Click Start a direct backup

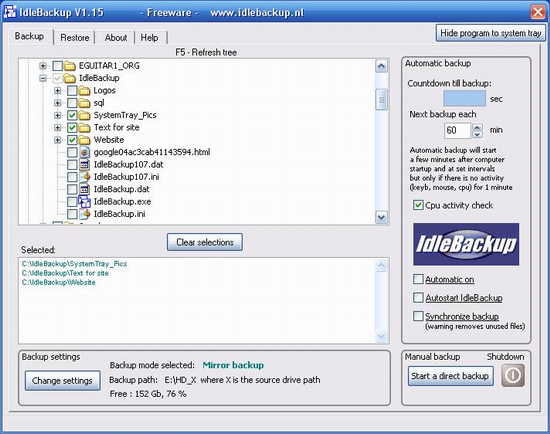tap(450, 376)
